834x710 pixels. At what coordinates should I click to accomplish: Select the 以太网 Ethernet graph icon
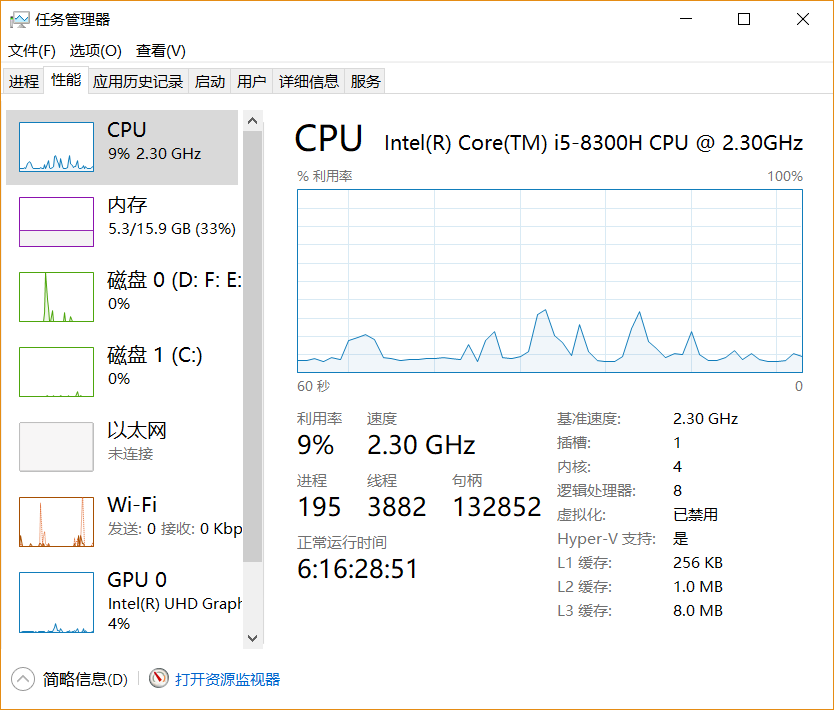coord(56,447)
